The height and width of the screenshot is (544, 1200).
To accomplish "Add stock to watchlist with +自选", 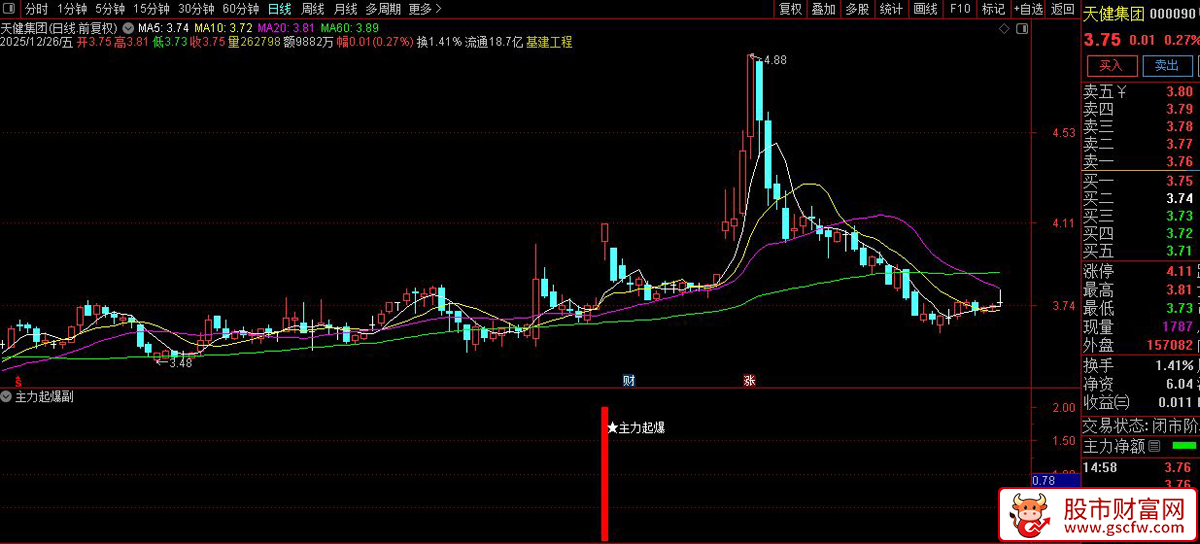I will [x=1028, y=9].
